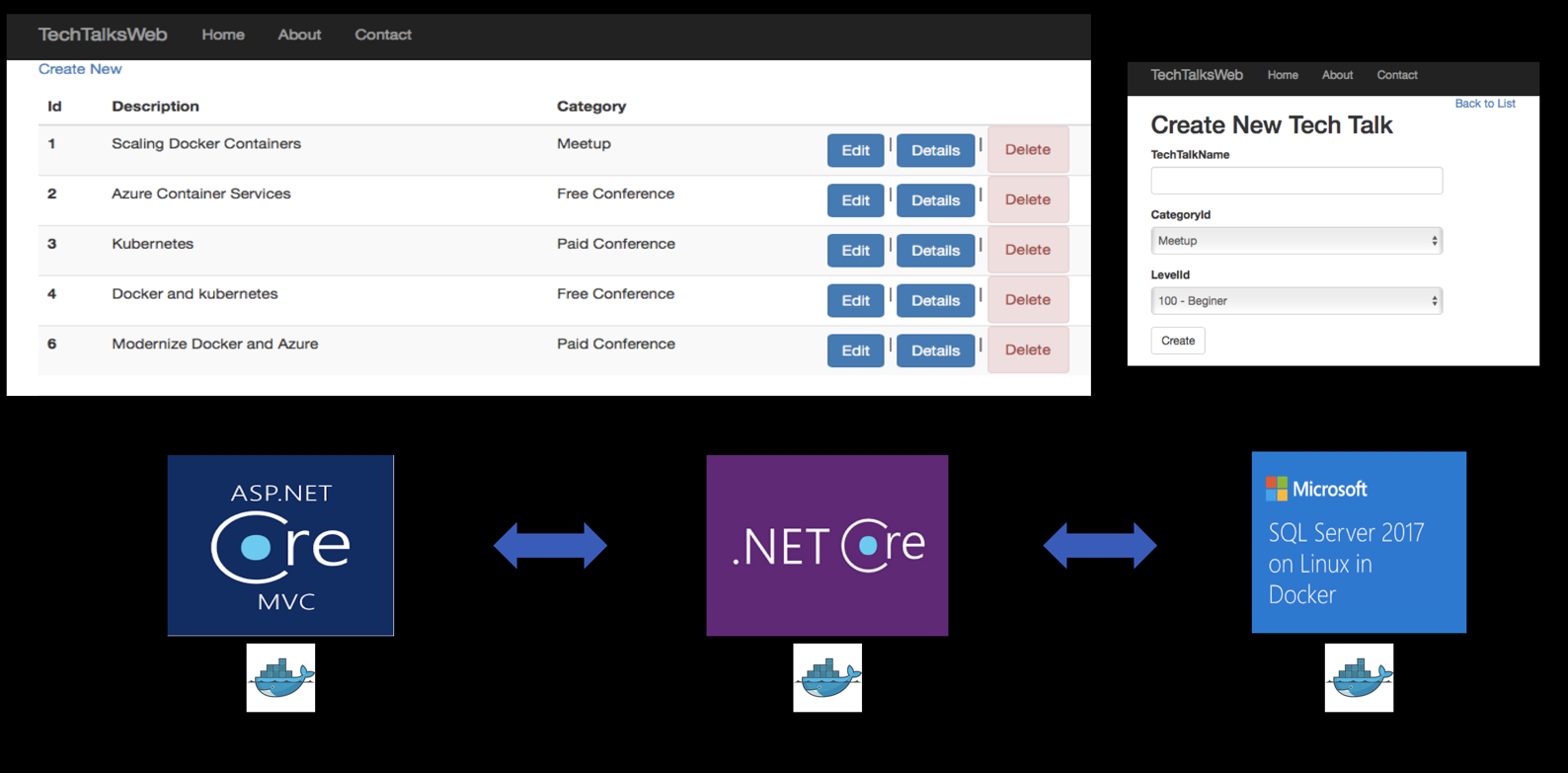Open About in the Create form window navbar
This screenshot has width=1568, height=773.
coord(1337,75)
